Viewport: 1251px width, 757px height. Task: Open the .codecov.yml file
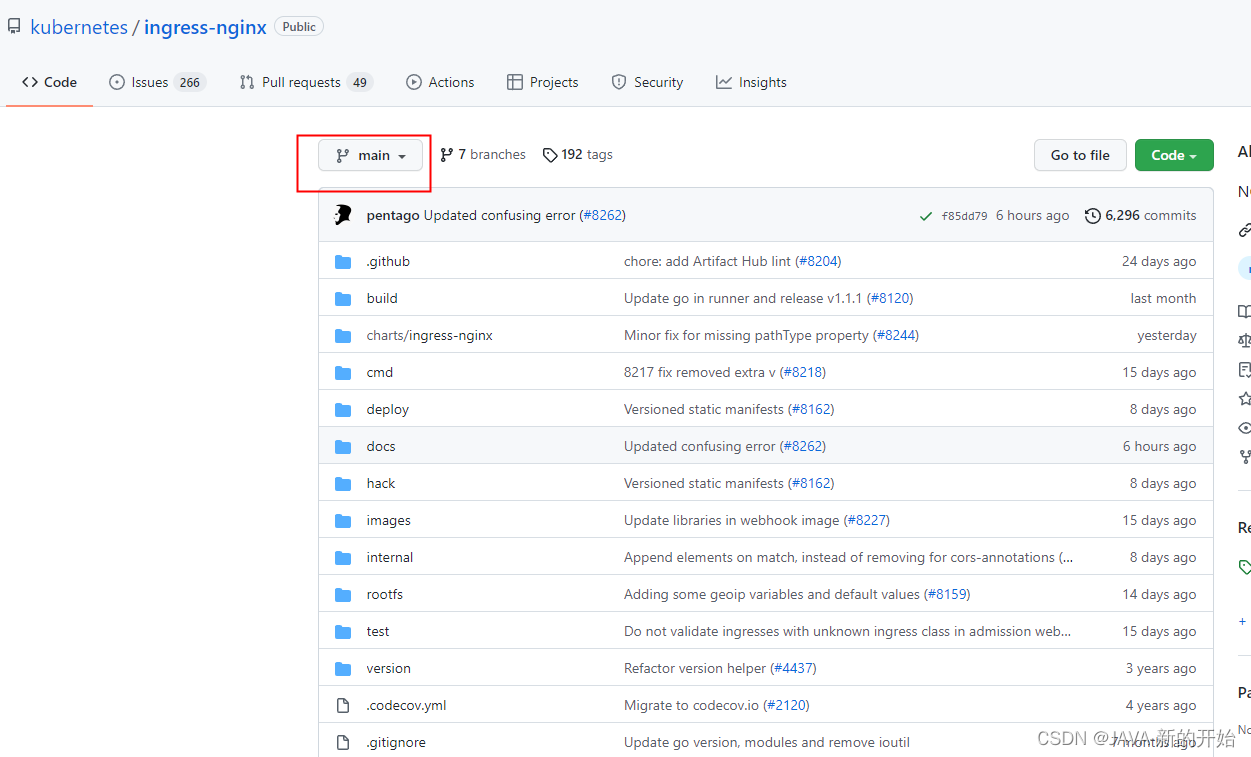407,705
